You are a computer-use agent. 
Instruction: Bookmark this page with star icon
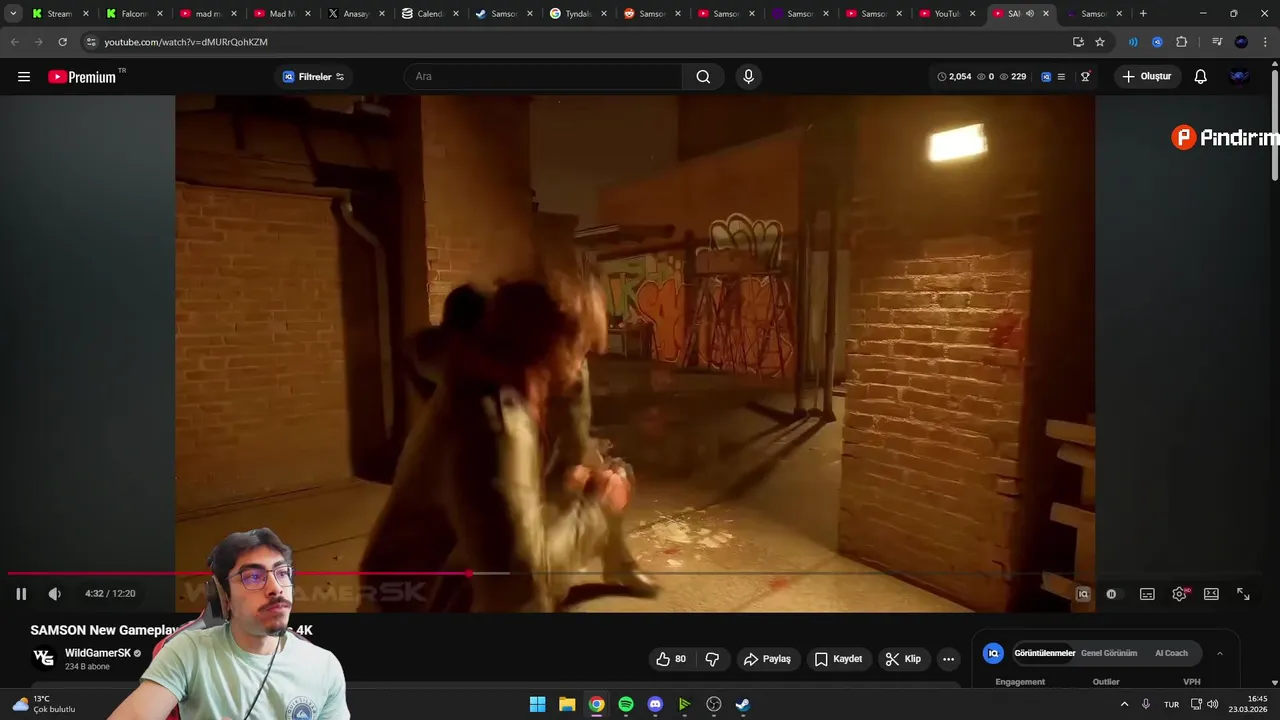click(x=1100, y=42)
